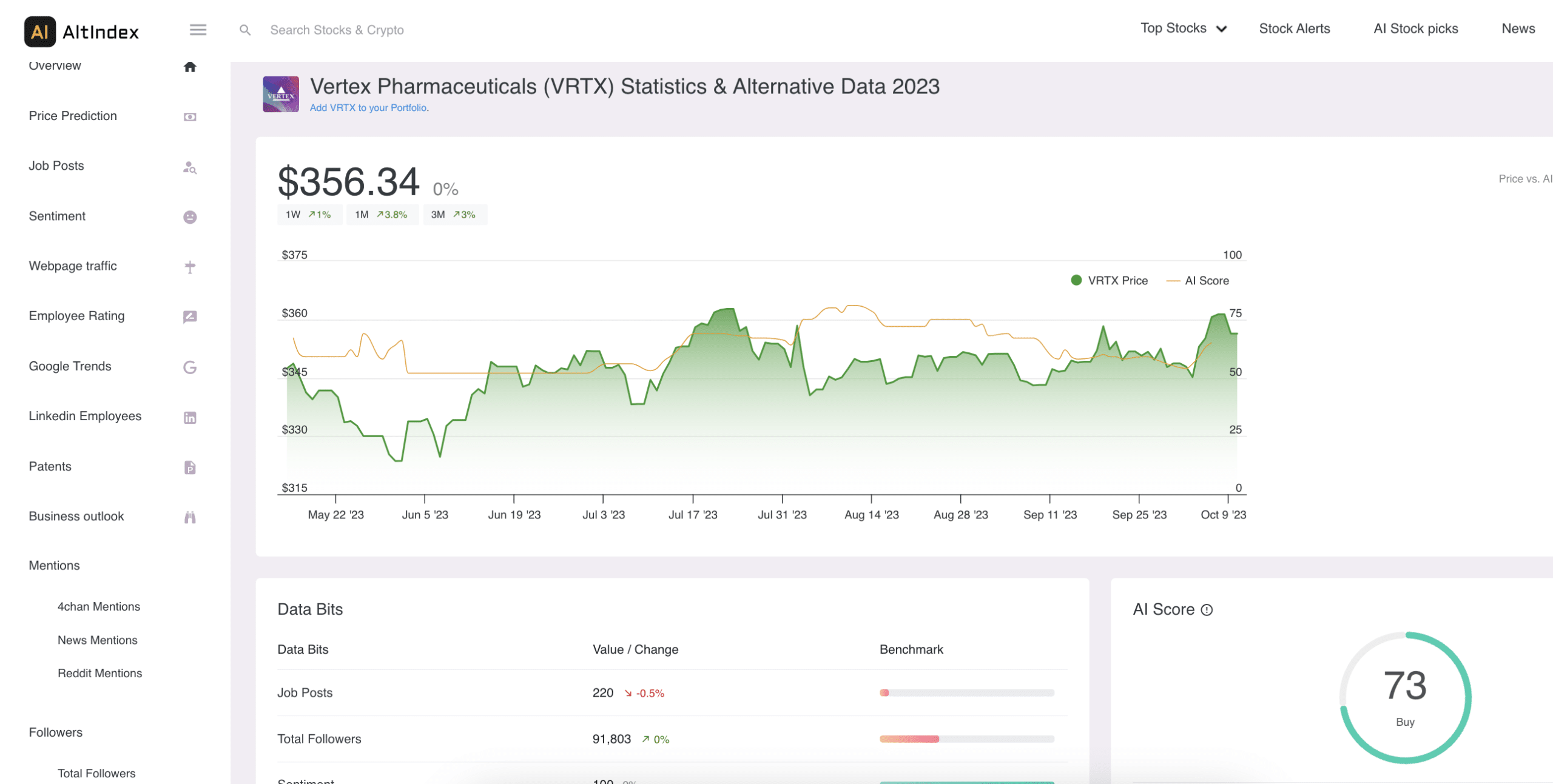The height and width of the screenshot is (784, 1553).
Task: Click the Job Posts benchmark bar
Action: tap(967, 692)
